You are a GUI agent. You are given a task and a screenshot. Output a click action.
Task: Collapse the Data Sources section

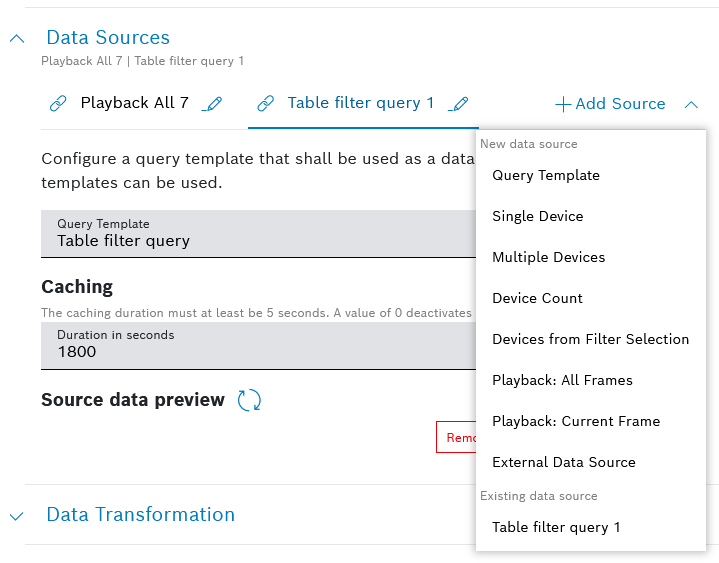[17, 38]
